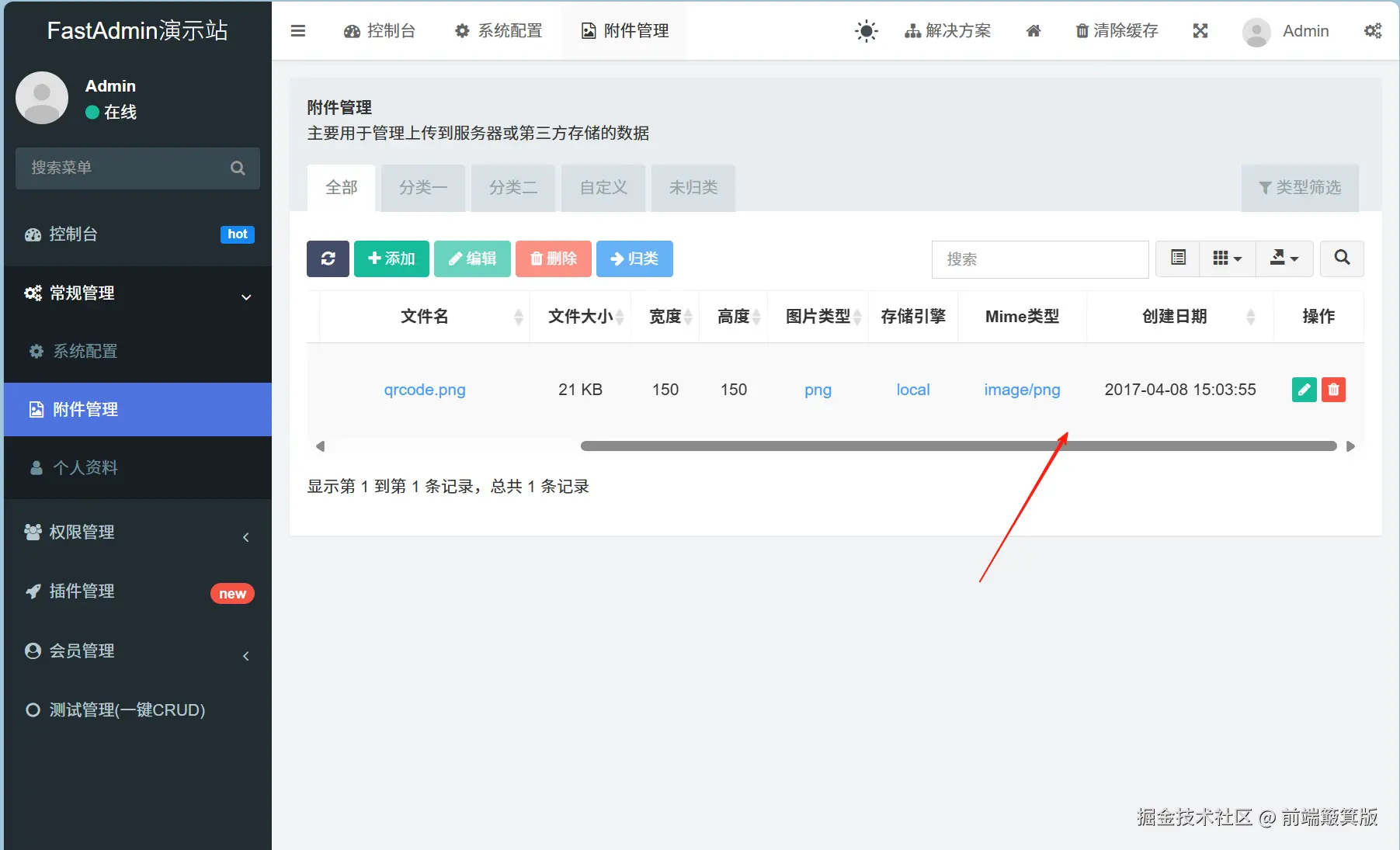Open 测试管理(一键CRUD) in the sidebar
This screenshot has height=850, width=1400.
coord(137,710)
